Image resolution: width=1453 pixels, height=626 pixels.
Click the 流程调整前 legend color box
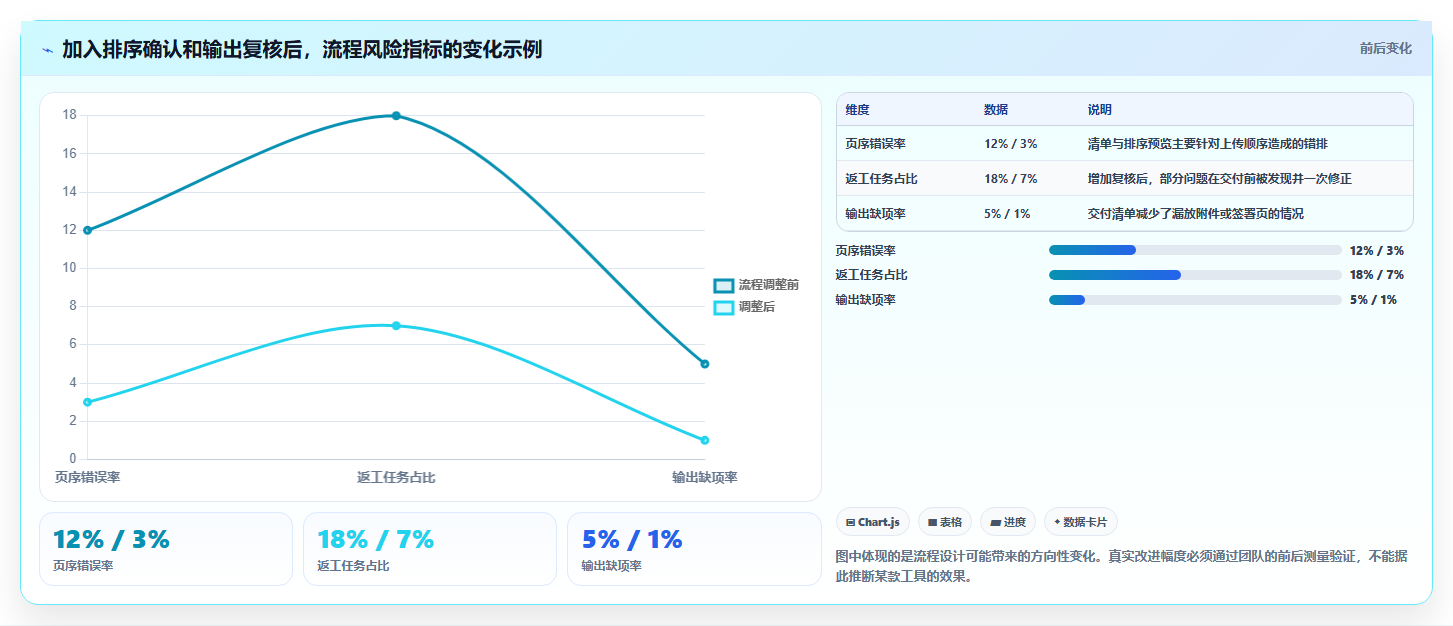724,285
